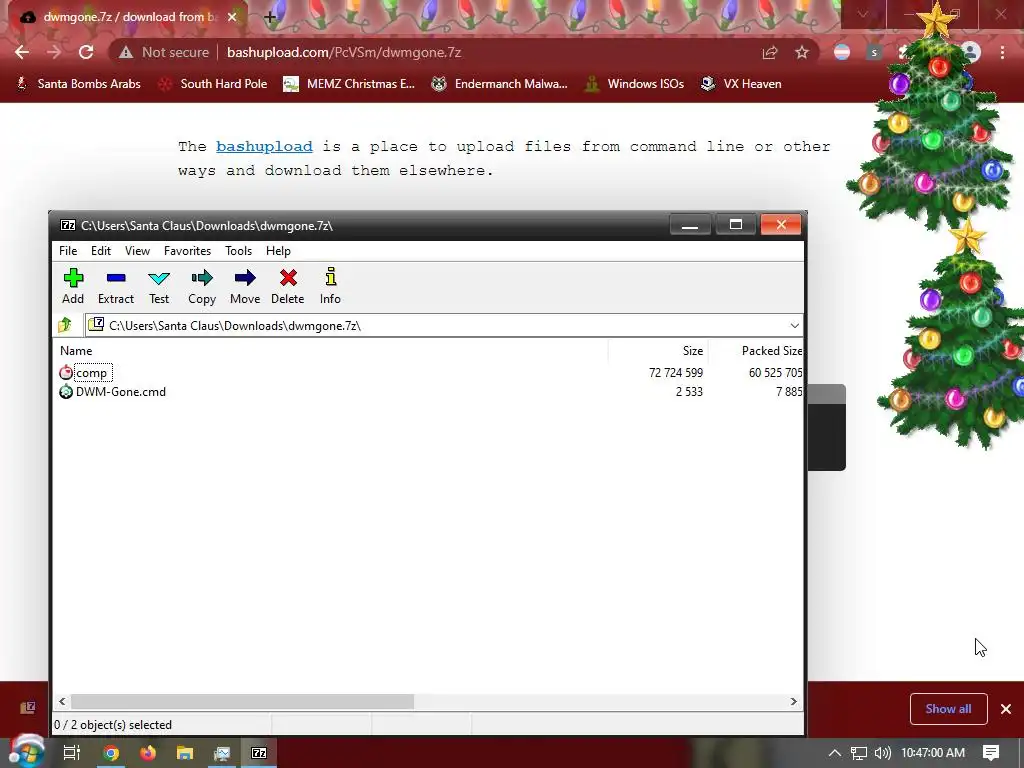Open the network icon in tray

coord(859,753)
